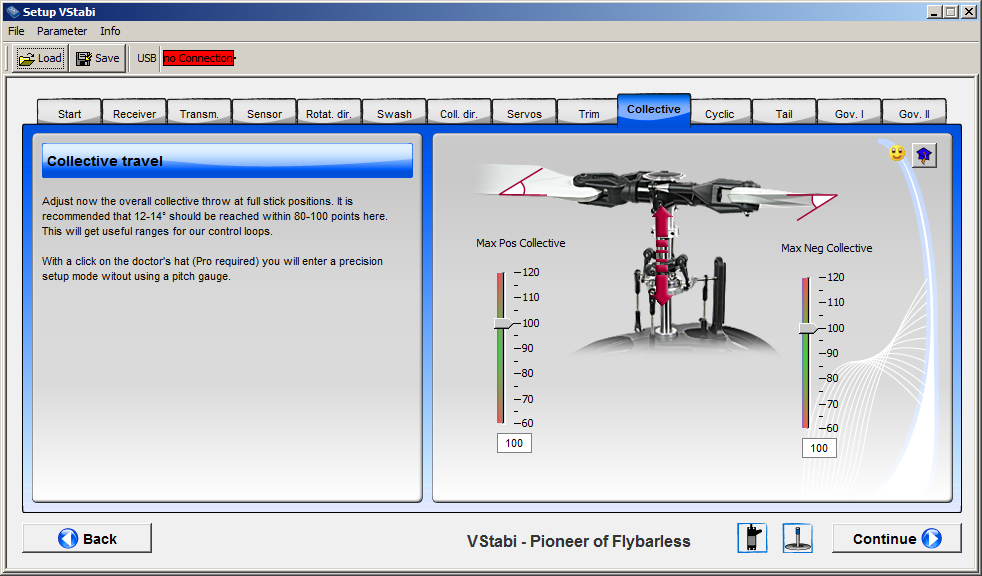Click the stick icon near Continue

point(797,538)
